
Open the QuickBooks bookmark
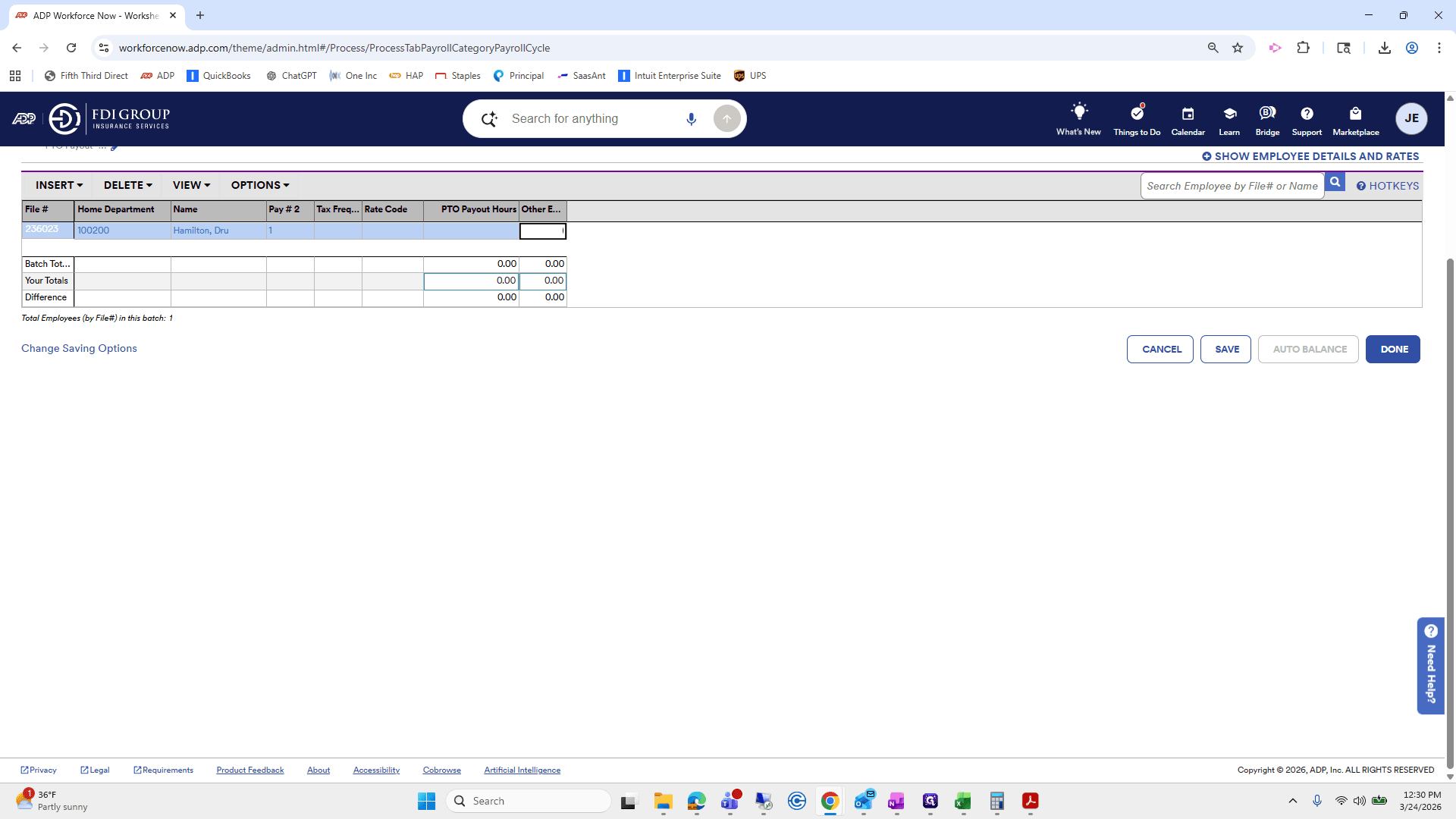pyautogui.click(x=218, y=76)
